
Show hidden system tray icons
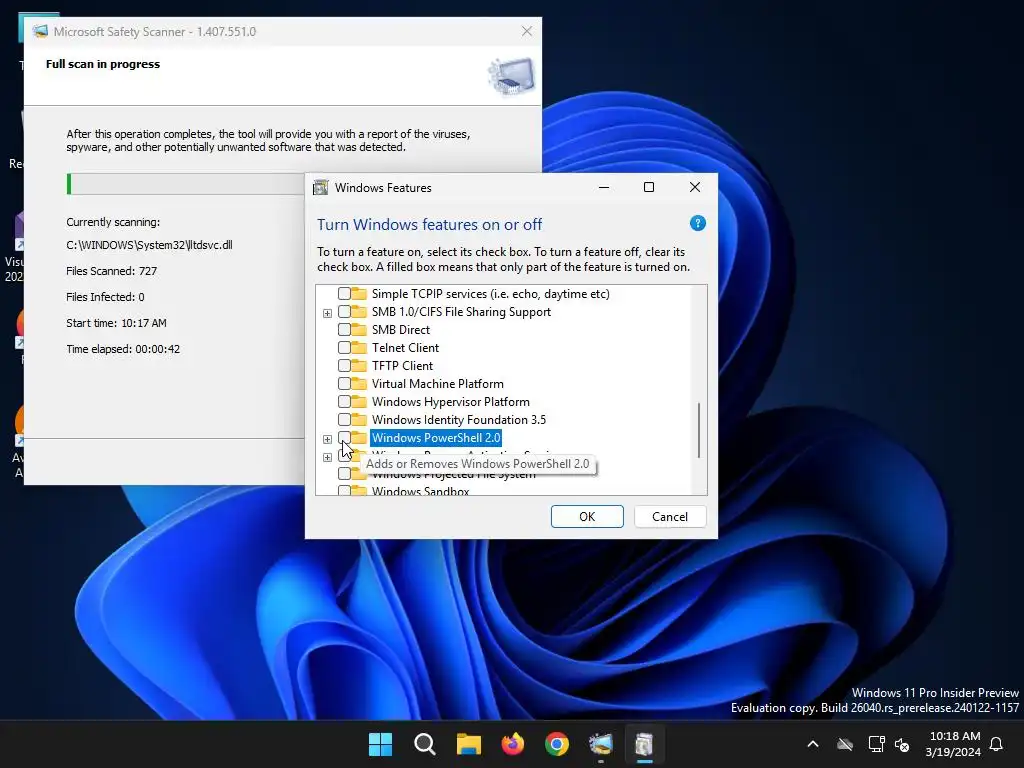pos(813,744)
